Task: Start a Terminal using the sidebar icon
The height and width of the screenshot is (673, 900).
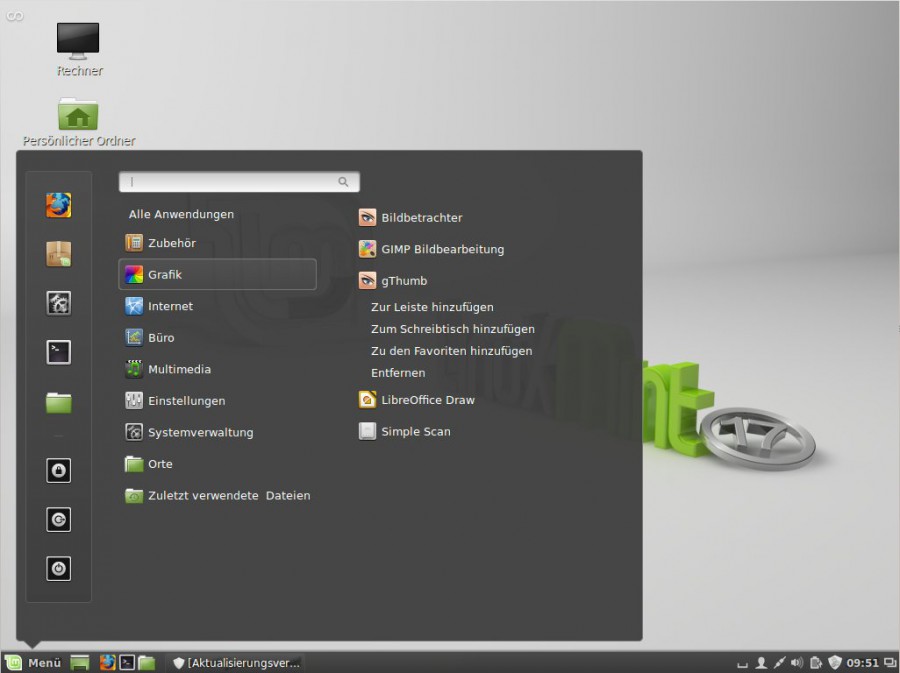Action: pos(58,352)
